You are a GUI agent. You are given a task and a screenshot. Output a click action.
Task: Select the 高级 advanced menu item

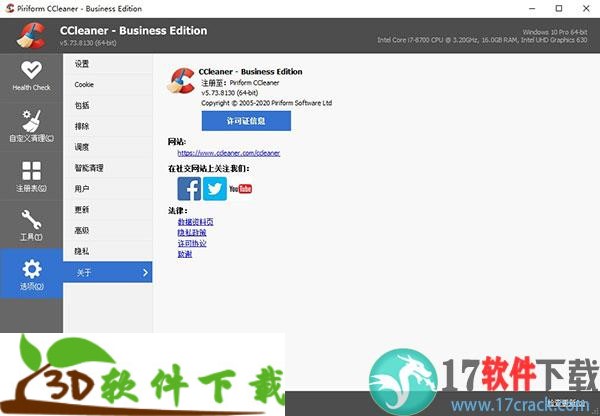(x=108, y=230)
